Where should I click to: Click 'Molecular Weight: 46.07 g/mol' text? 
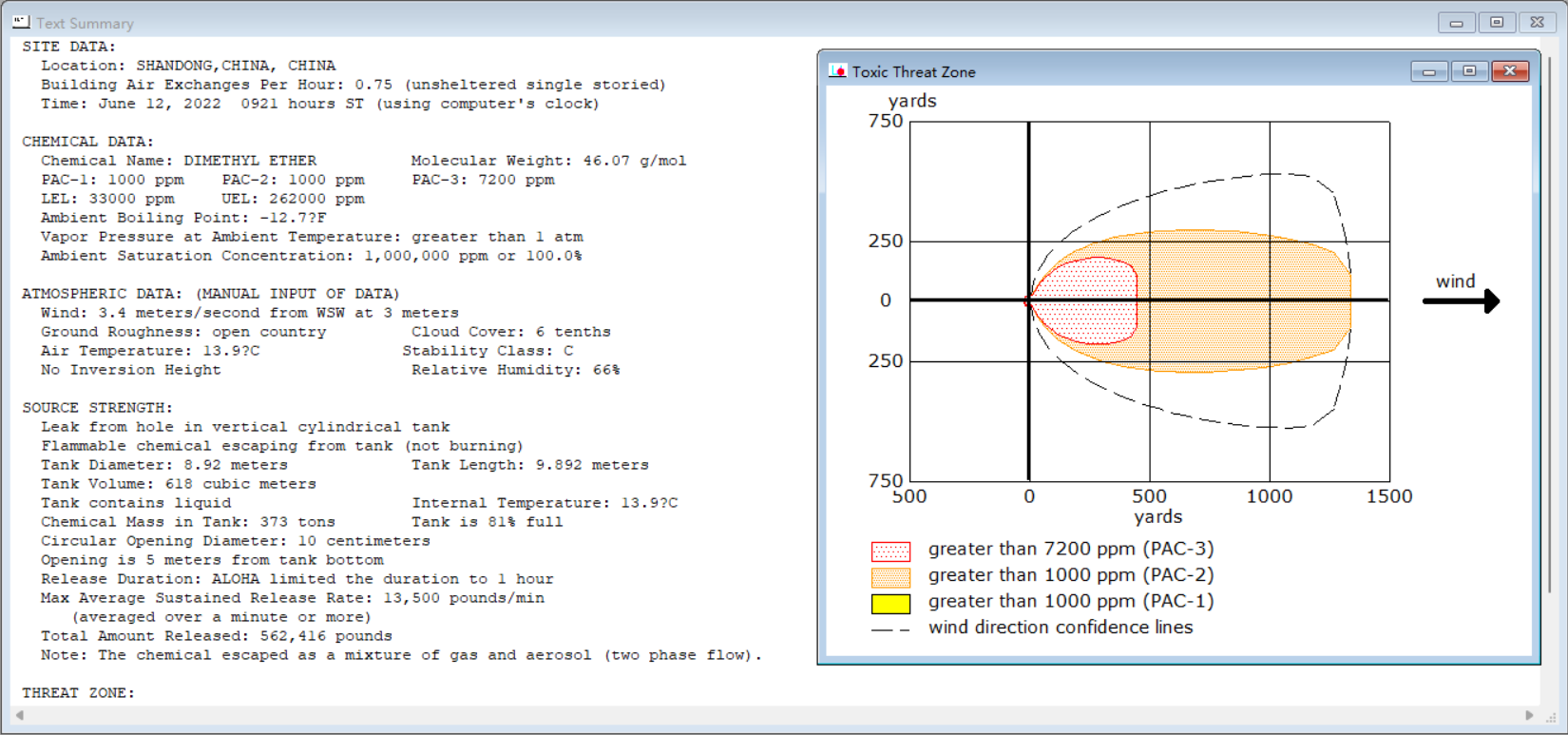coord(548,161)
